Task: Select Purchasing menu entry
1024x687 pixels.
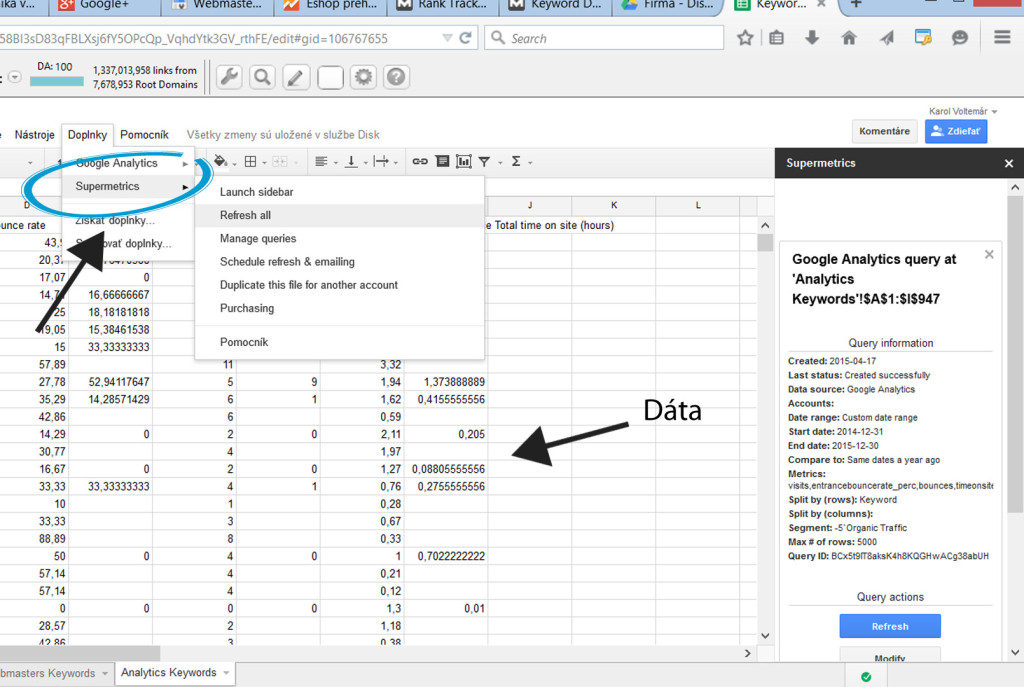Action: pyautogui.click(x=340, y=308)
